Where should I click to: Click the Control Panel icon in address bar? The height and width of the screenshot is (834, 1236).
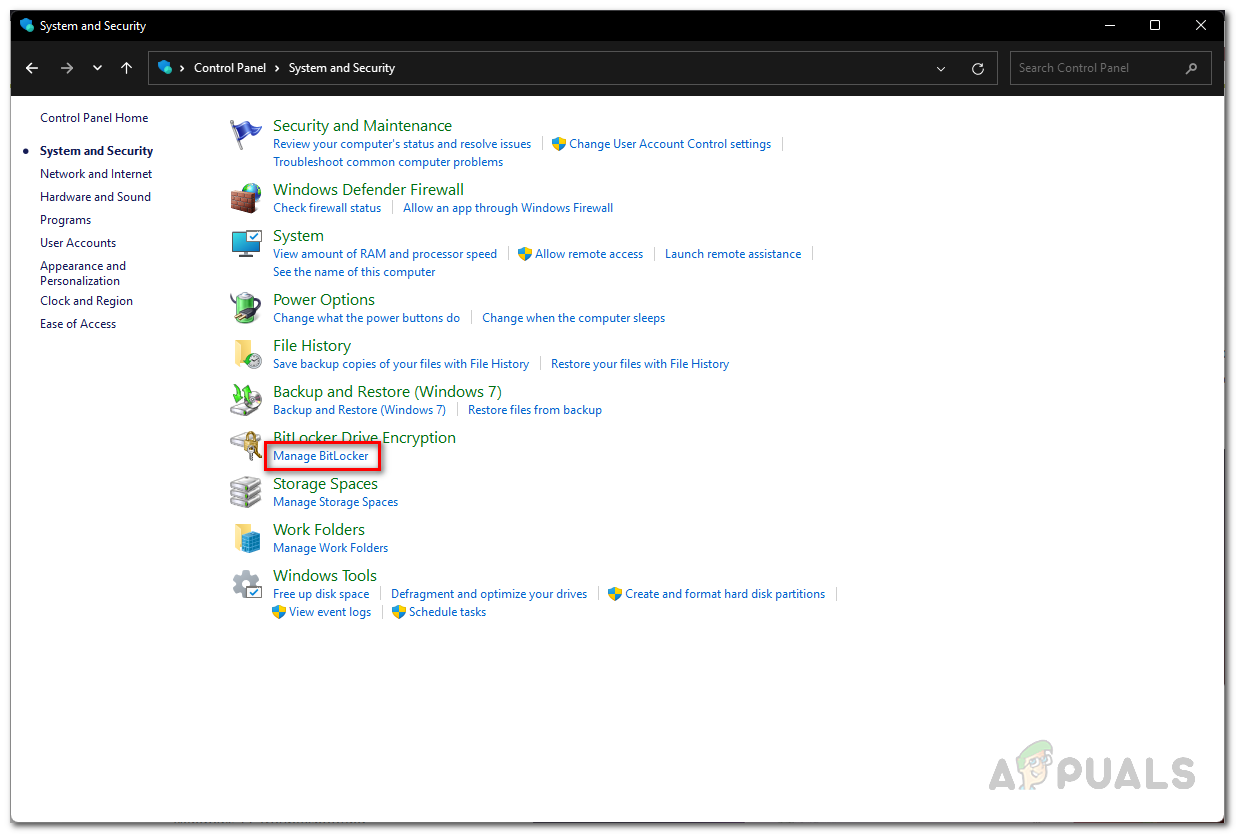(x=165, y=68)
